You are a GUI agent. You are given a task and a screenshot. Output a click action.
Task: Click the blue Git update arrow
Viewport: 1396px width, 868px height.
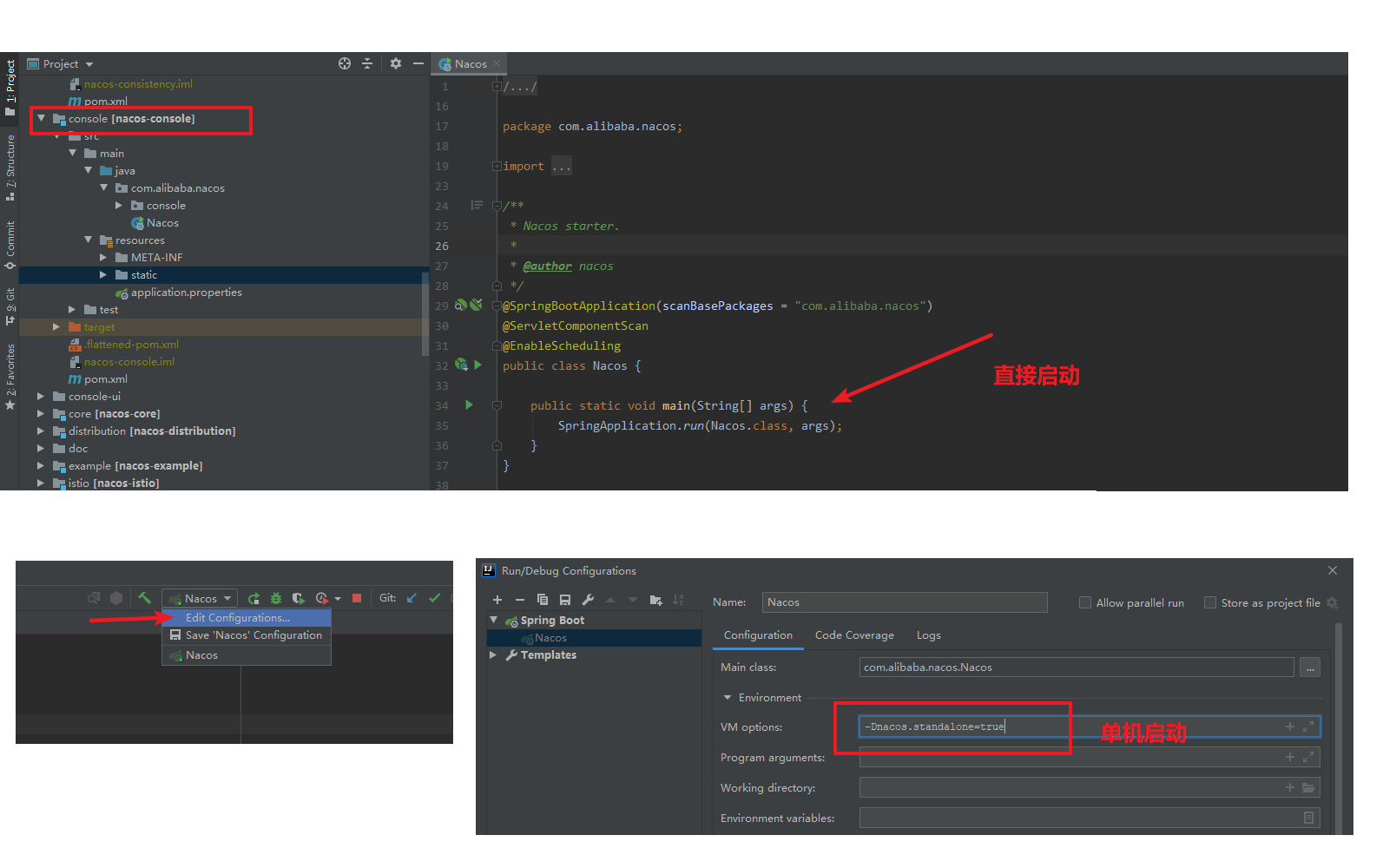(412, 598)
